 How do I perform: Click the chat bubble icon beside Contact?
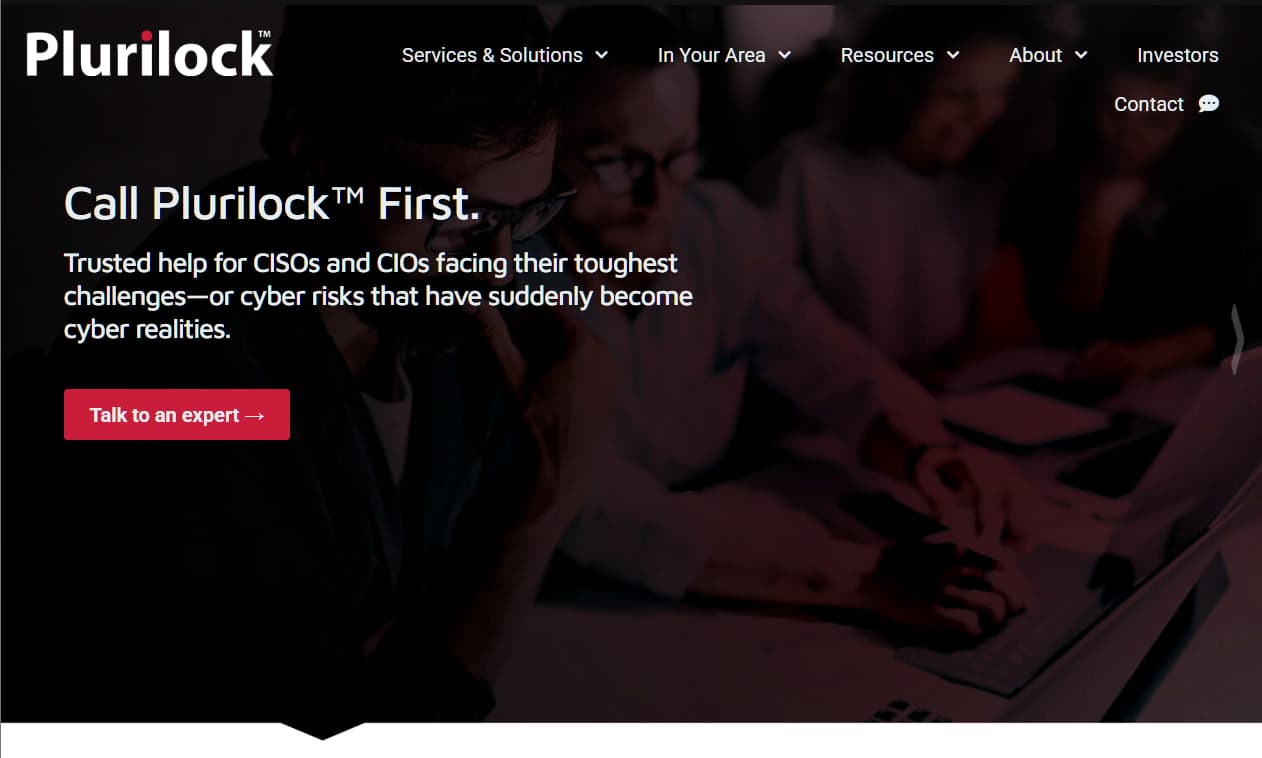1209,104
